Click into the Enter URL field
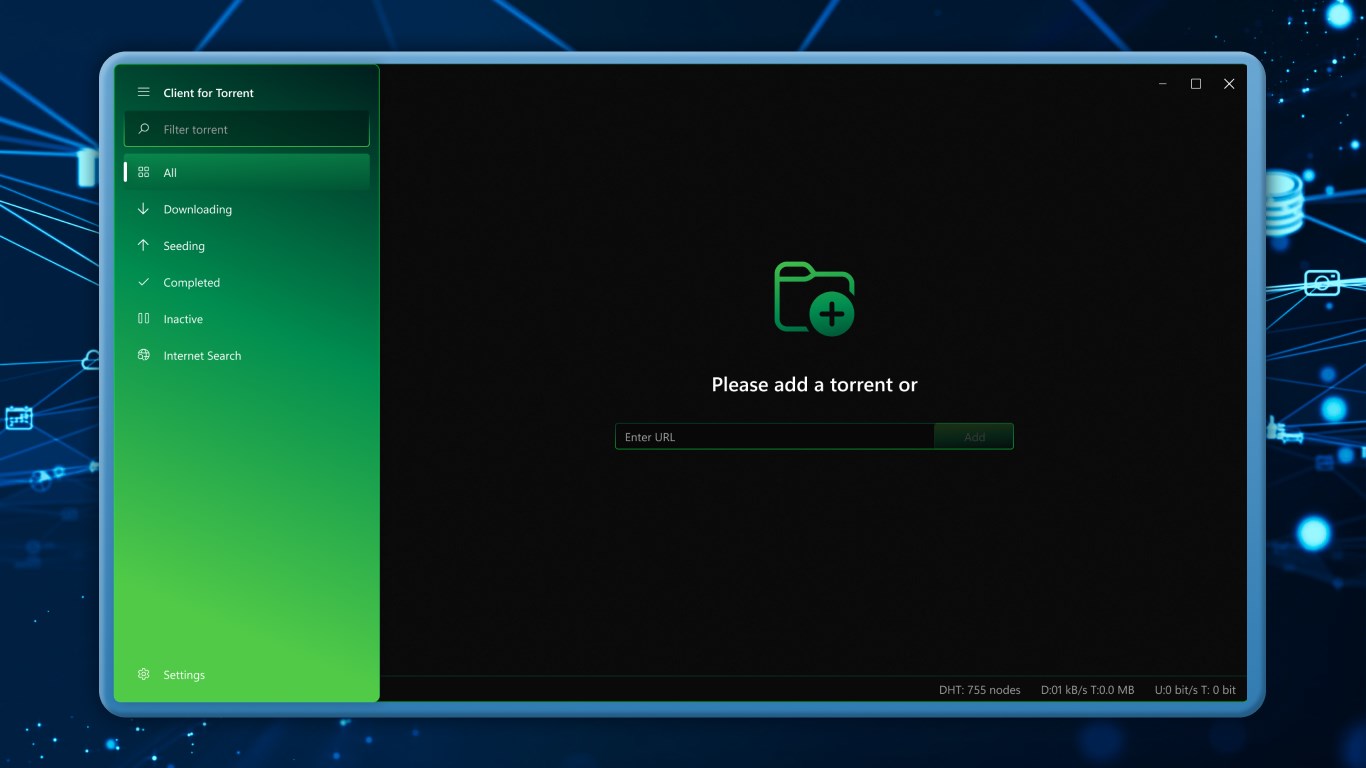The image size is (1366, 768). pos(775,436)
